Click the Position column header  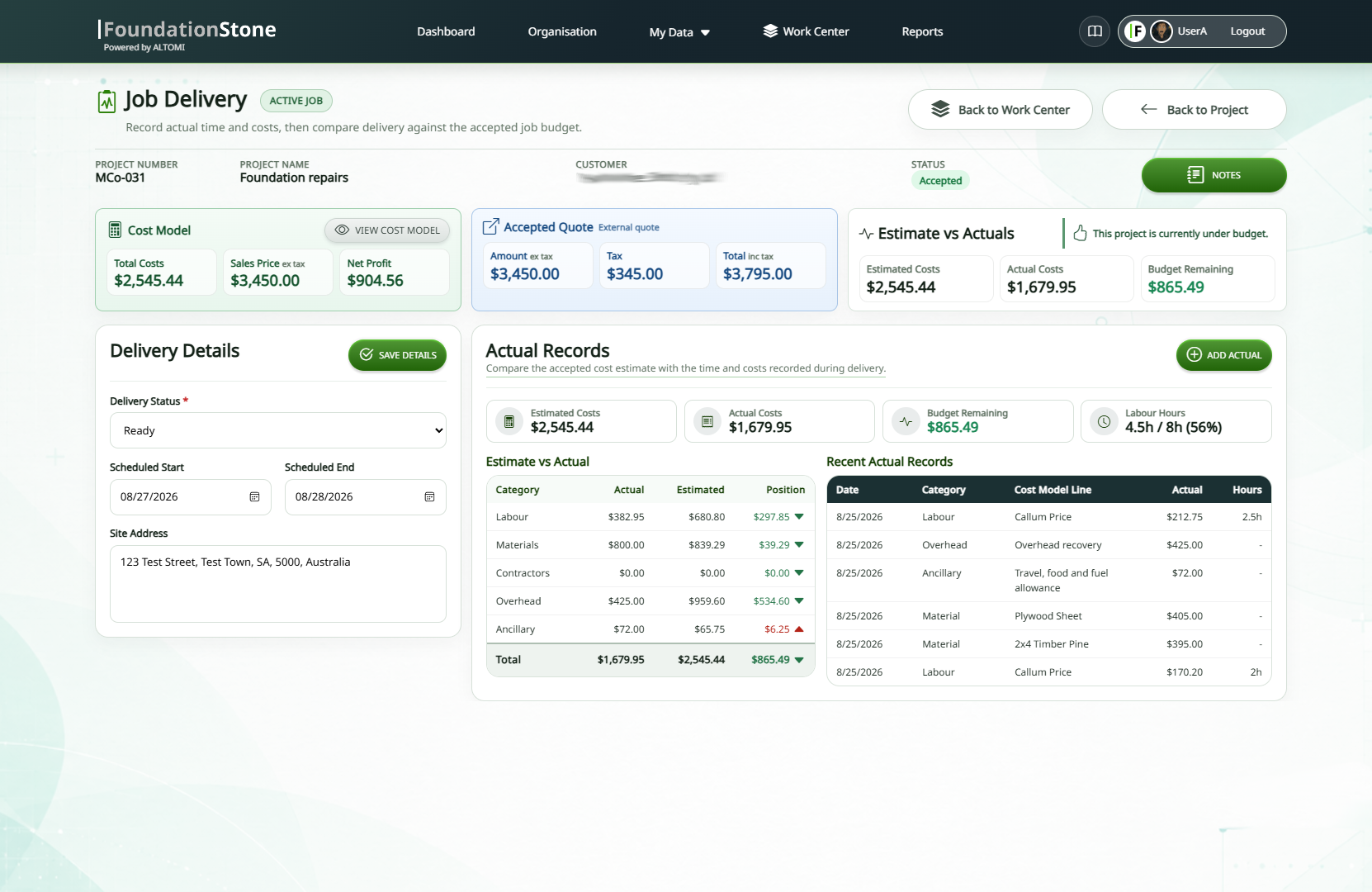(x=785, y=490)
